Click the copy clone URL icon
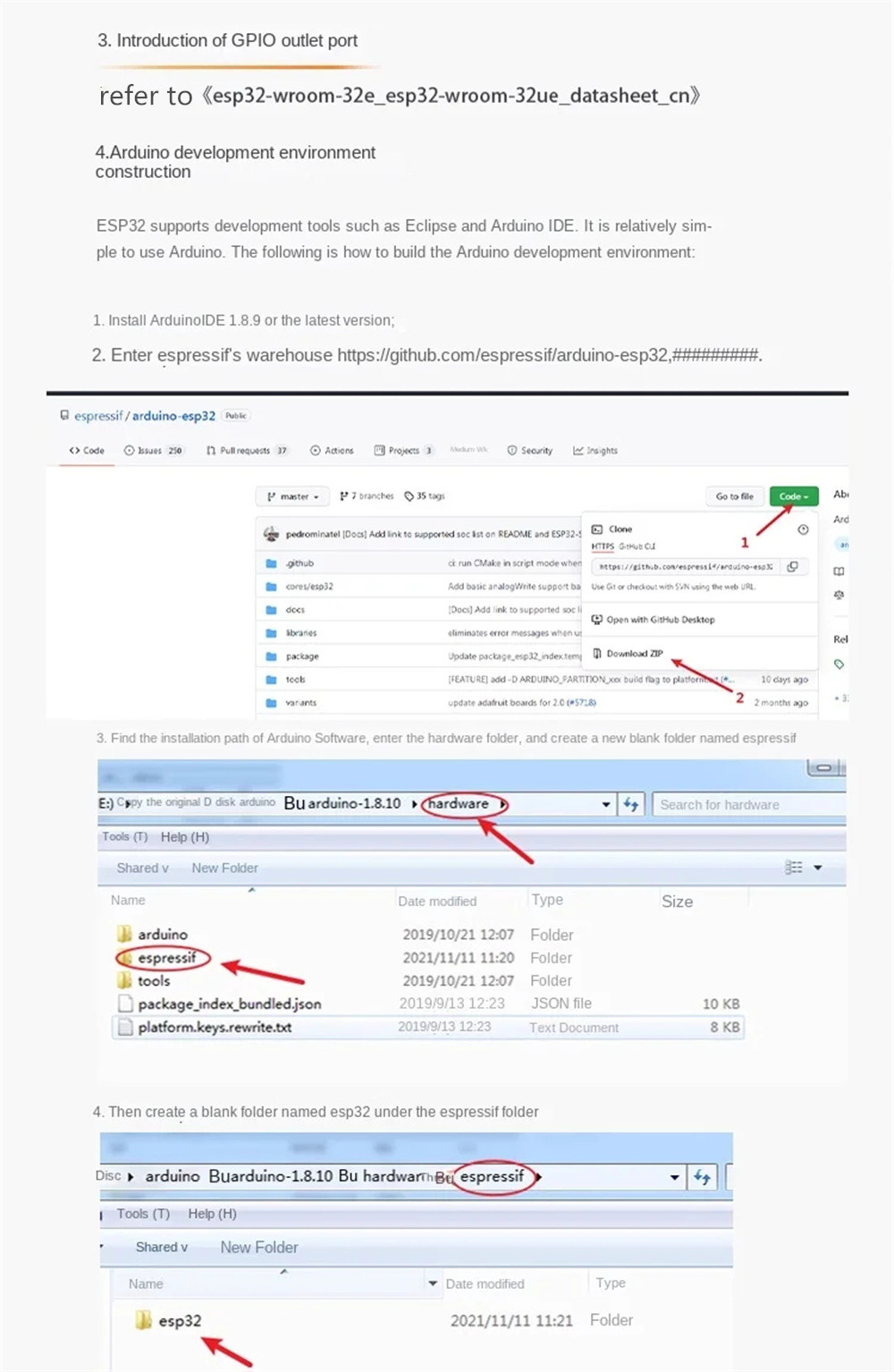 click(x=792, y=566)
